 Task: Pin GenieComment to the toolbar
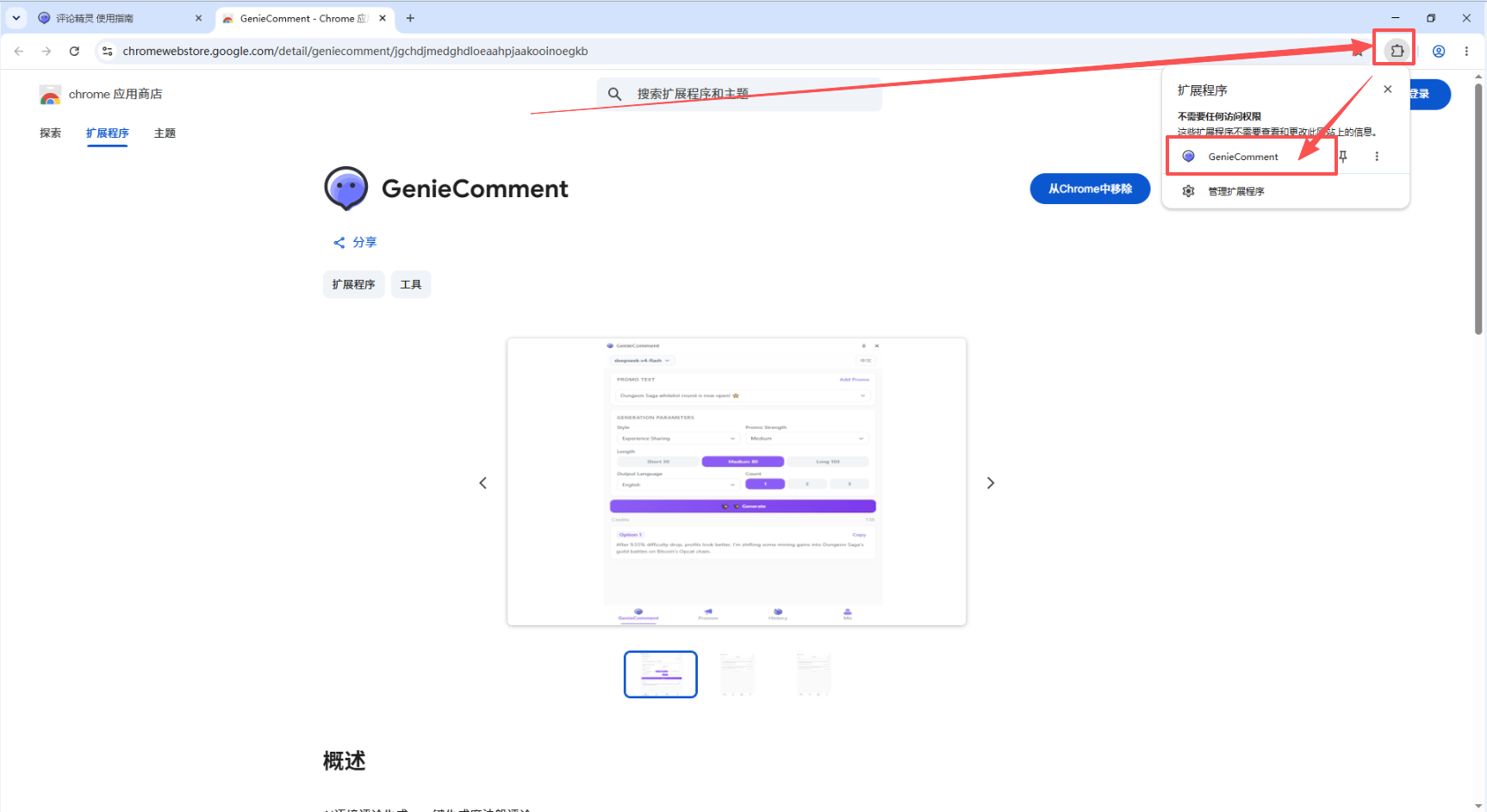click(1343, 157)
